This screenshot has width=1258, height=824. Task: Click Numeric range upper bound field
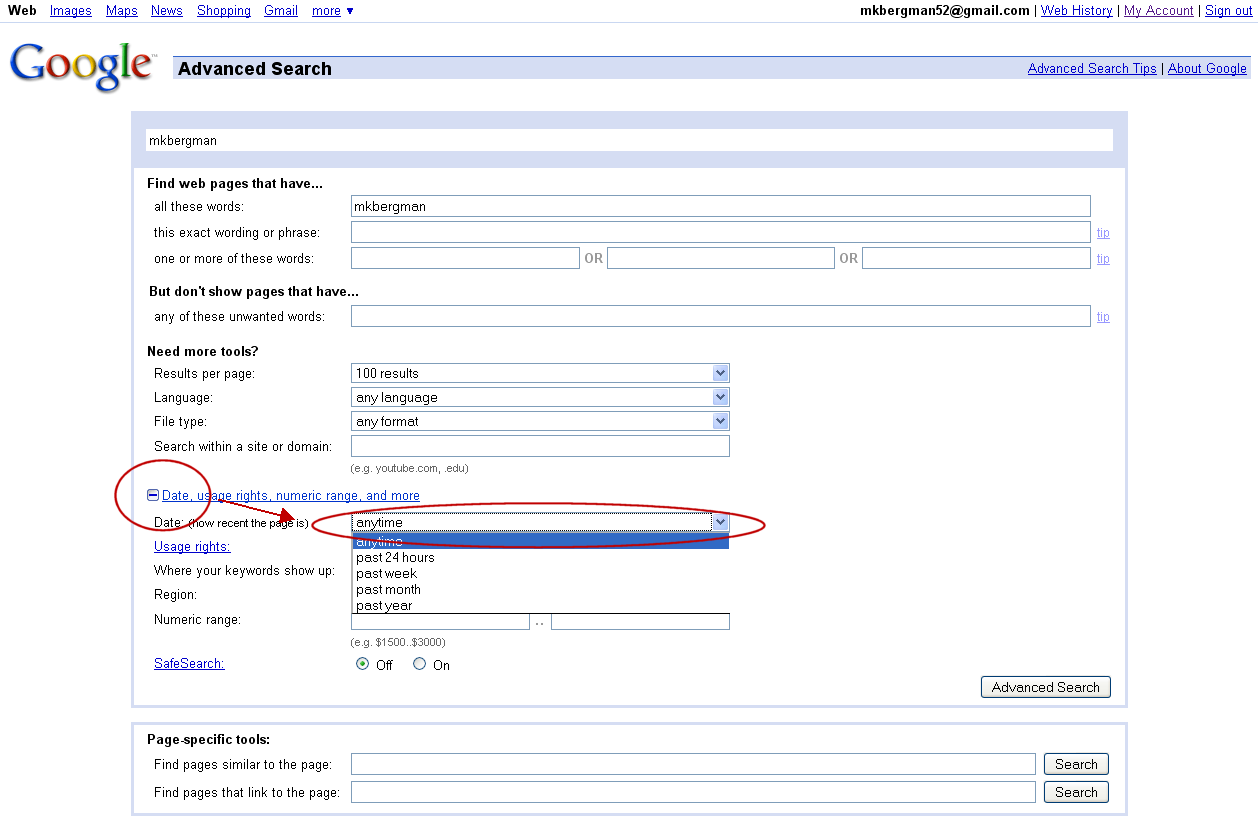coord(640,621)
